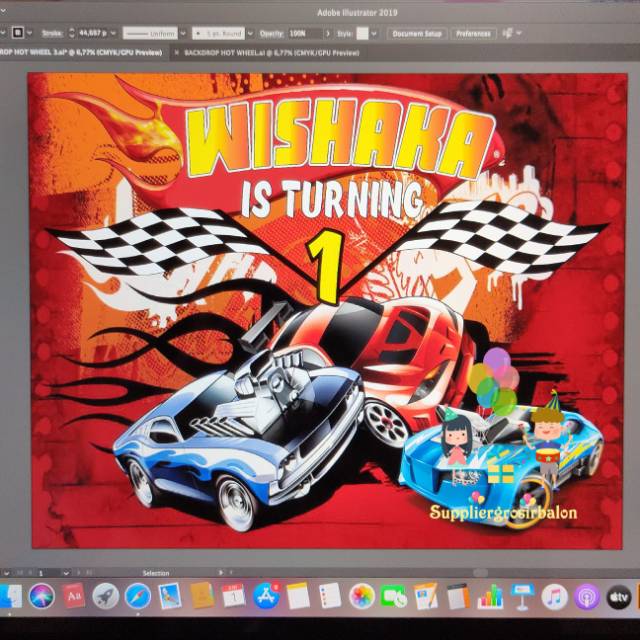This screenshot has height=640, width=640.
Task: Open the Apple TV app in dock
Action: tap(618, 597)
